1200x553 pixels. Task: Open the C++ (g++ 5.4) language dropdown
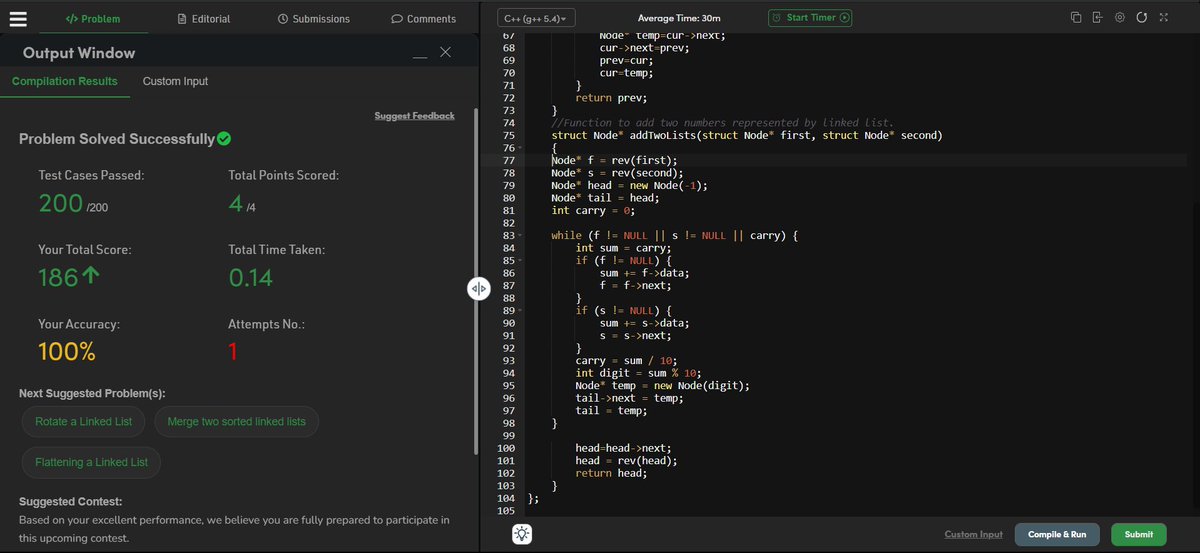(536, 18)
